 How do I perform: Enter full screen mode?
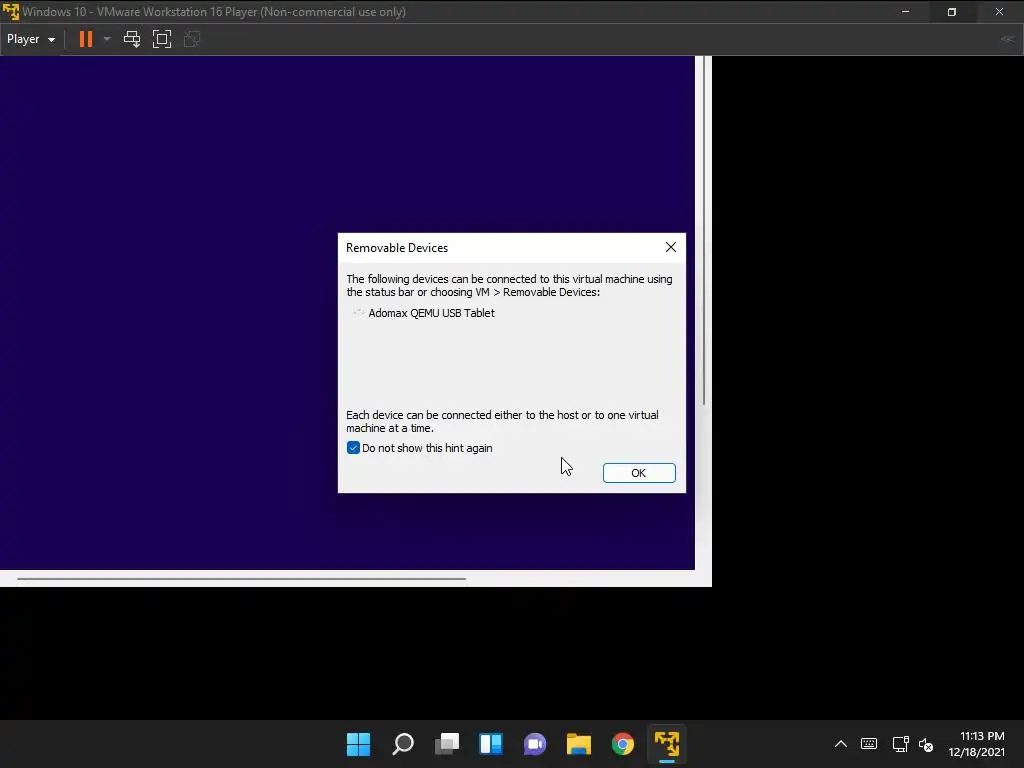pyautogui.click(x=162, y=39)
